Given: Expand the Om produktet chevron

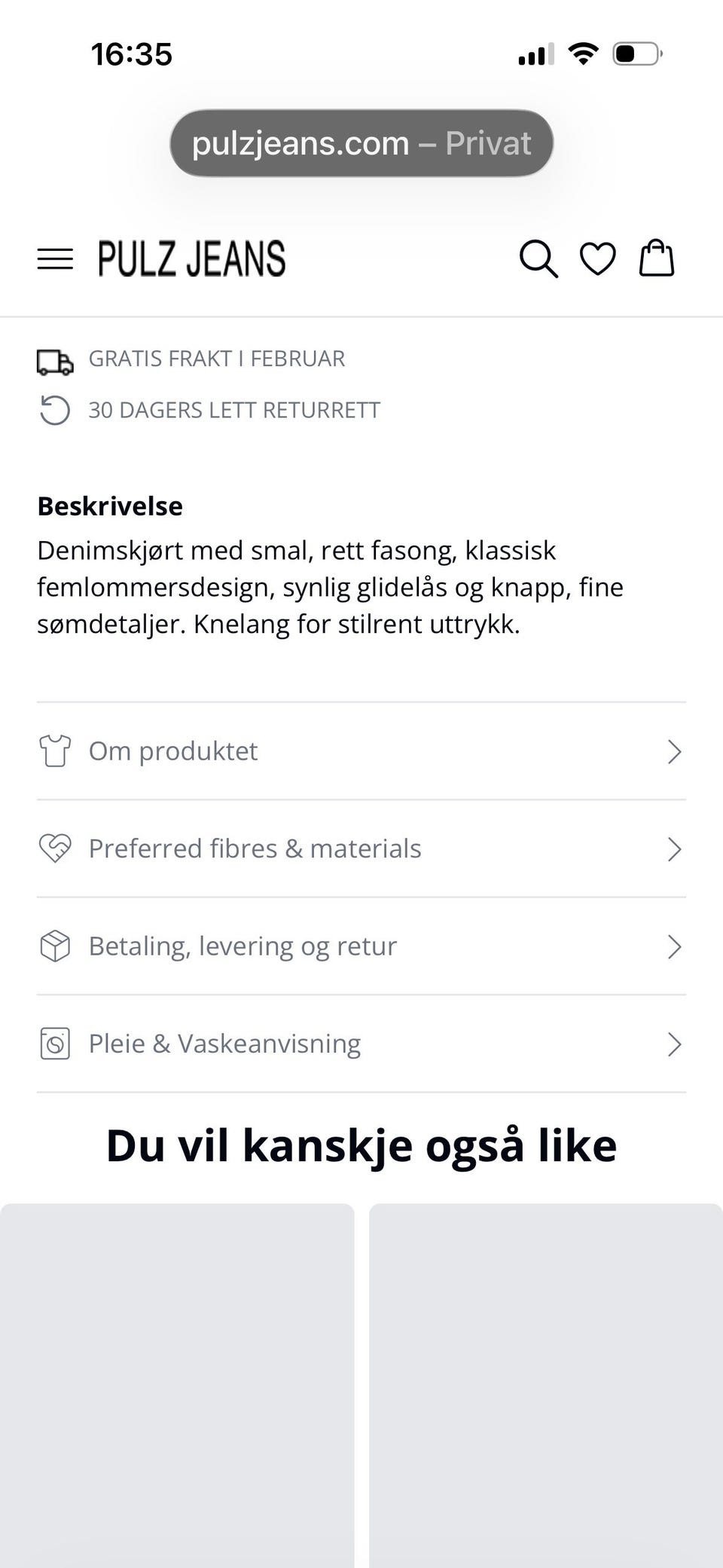Looking at the screenshot, I should [674, 751].
